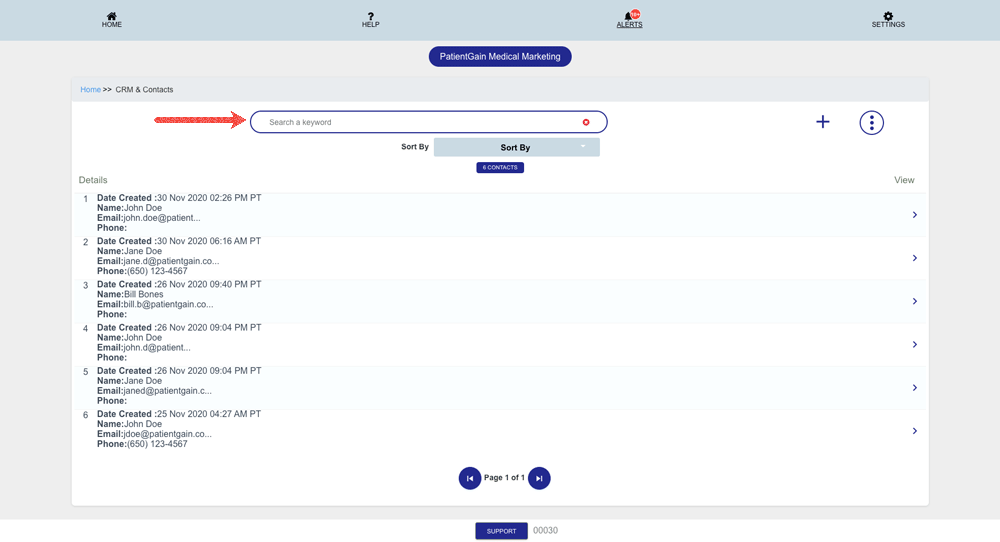This screenshot has width=1000, height=542.
Task: Select email john.doe@patient... text
Action: pyautogui.click(x=162, y=218)
